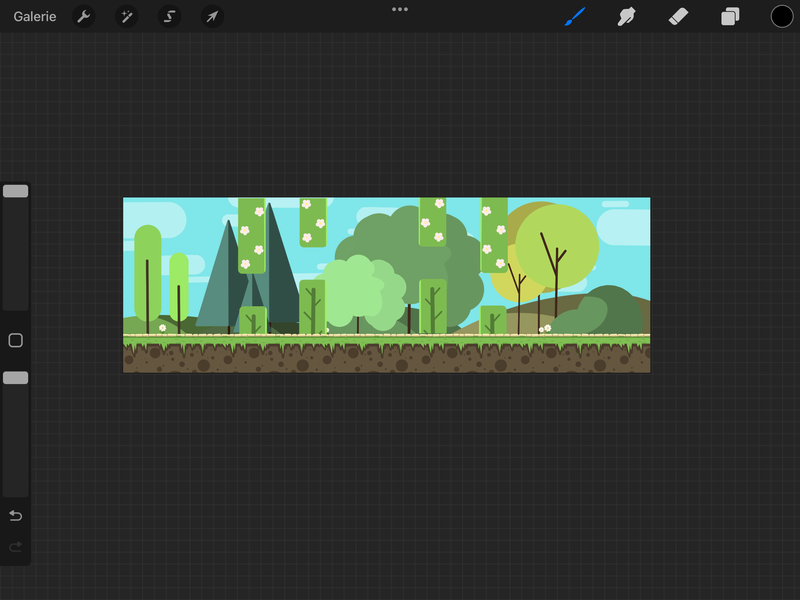Image resolution: width=800 pixels, height=600 pixels.
Task: Open the Galerie view
Action: click(x=35, y=17)
